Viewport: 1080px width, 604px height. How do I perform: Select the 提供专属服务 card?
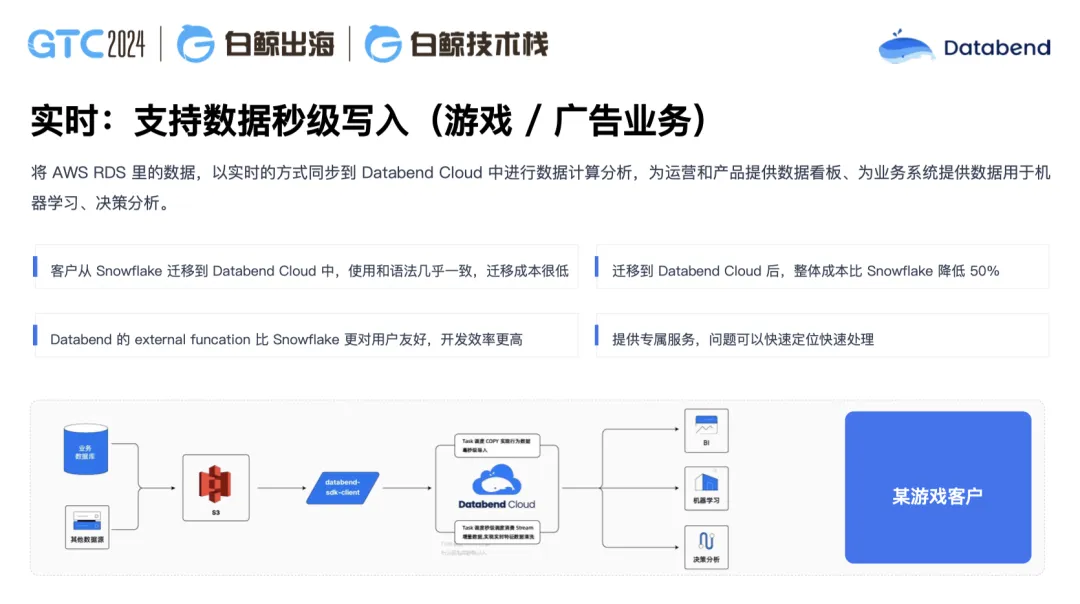click(822, 336)
